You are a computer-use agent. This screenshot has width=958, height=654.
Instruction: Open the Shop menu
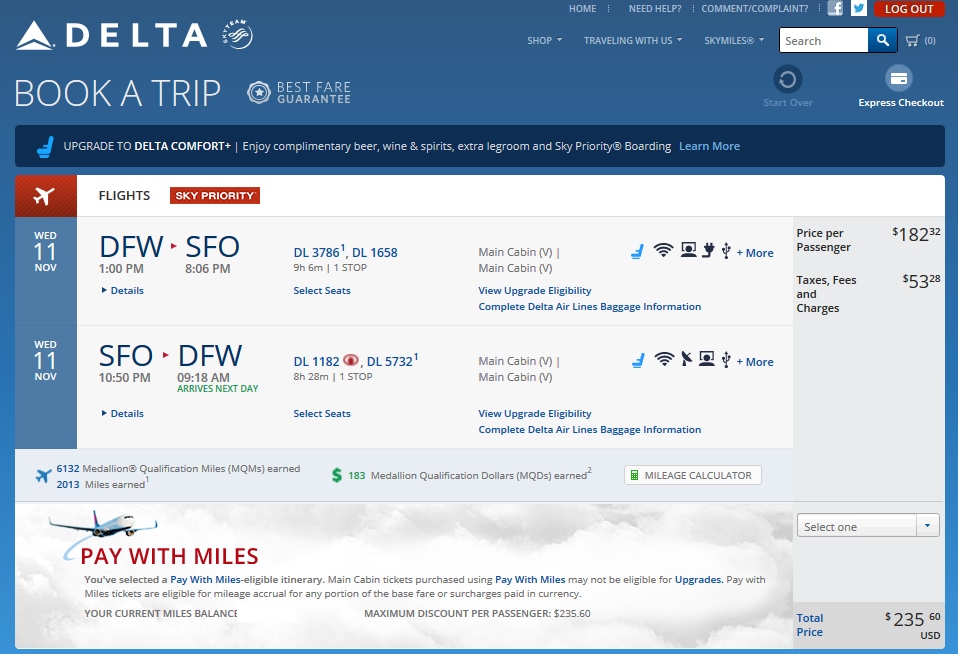[x=544, y=41]
